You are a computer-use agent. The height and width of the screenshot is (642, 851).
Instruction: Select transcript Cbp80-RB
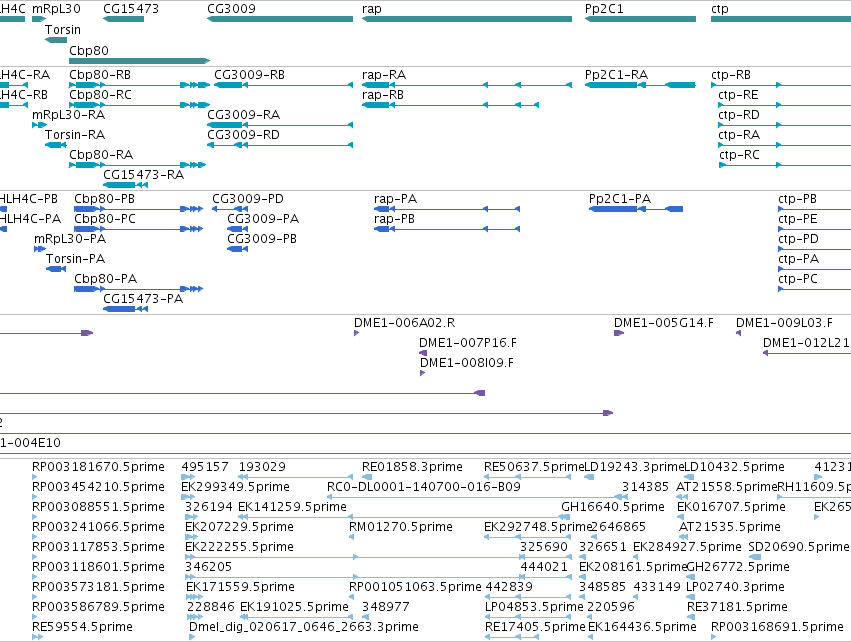coord(100,75)
